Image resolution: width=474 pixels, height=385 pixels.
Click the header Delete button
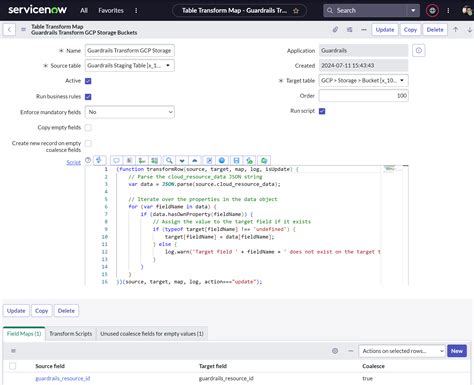click(435, 30)
